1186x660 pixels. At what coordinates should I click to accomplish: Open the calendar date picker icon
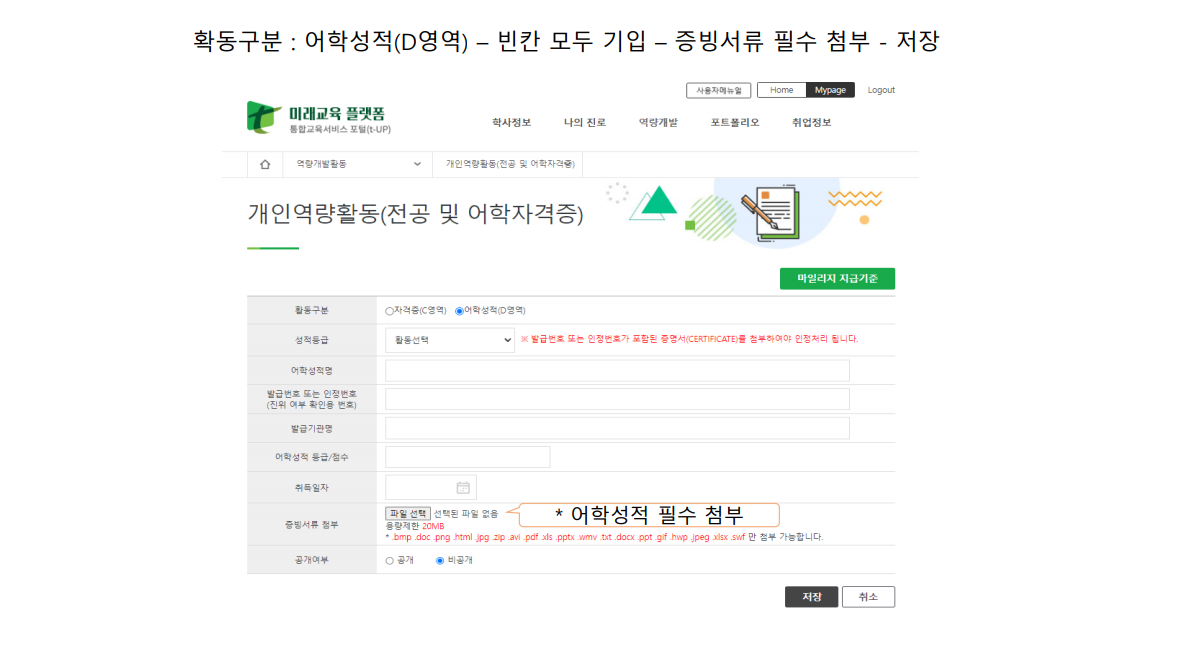463,487
